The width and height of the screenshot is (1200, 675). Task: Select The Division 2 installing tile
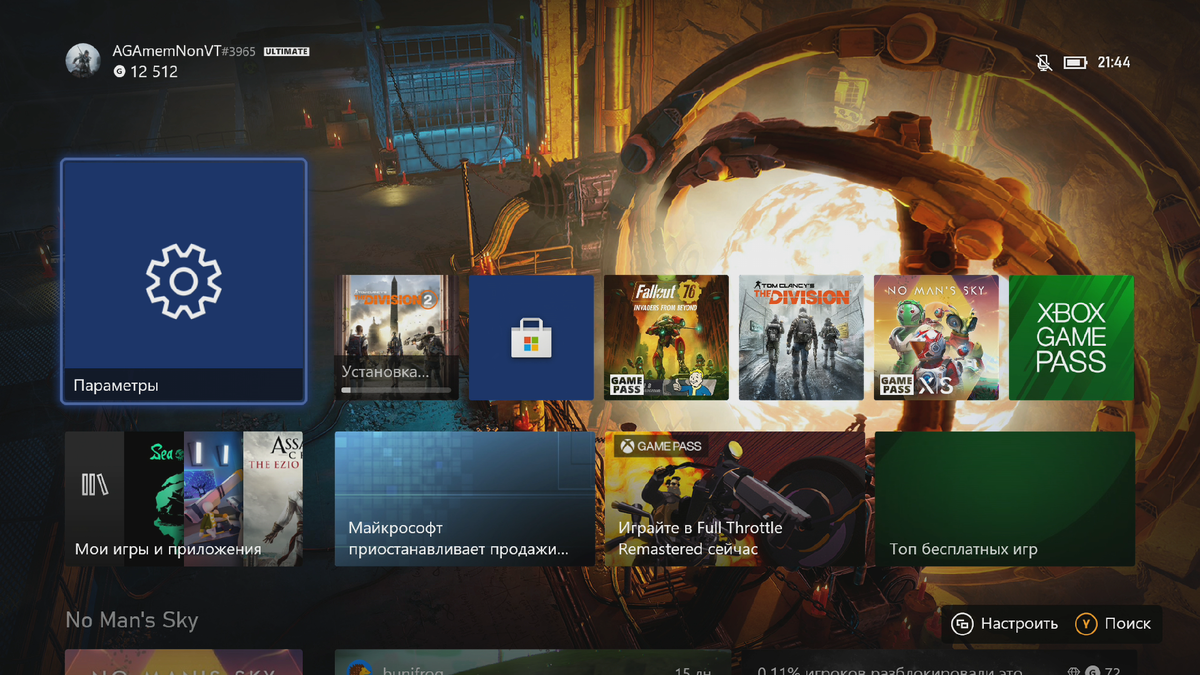397,338
